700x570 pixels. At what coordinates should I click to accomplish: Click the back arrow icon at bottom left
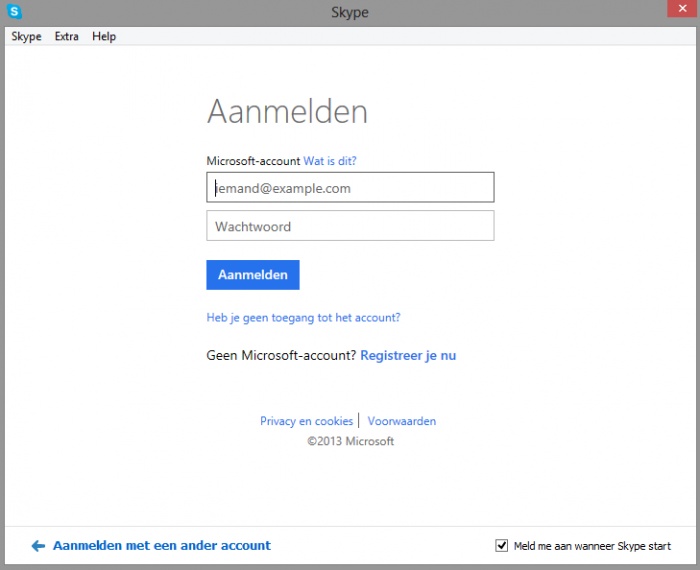point(38,546)
